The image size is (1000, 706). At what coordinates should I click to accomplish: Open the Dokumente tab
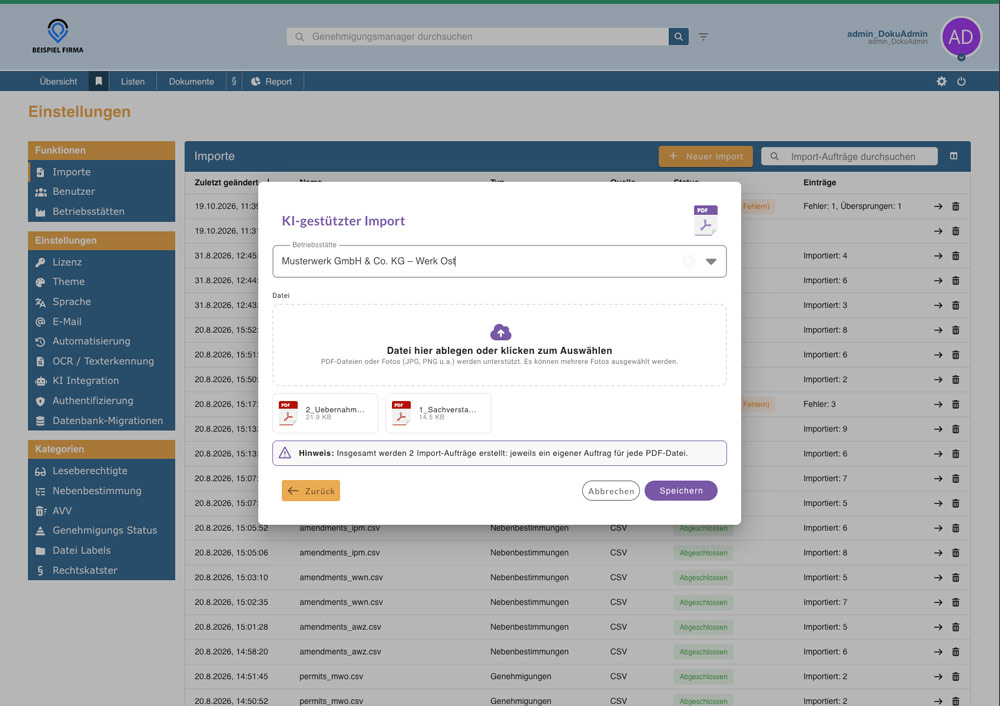click(191, 82)
